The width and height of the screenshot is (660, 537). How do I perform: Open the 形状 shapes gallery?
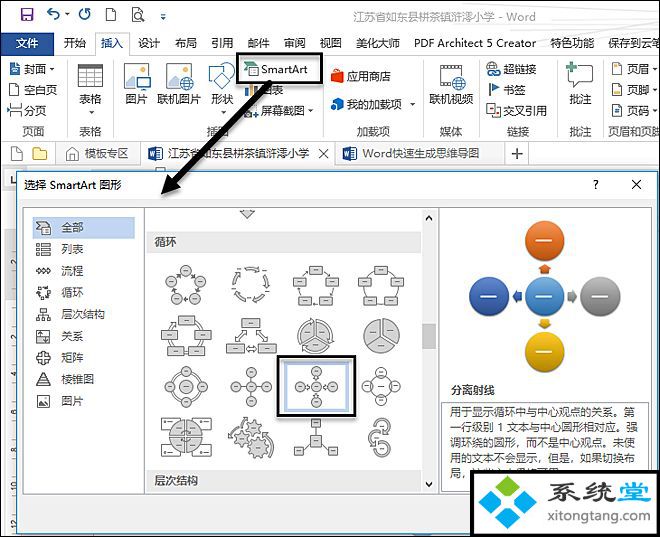point(222,89)
